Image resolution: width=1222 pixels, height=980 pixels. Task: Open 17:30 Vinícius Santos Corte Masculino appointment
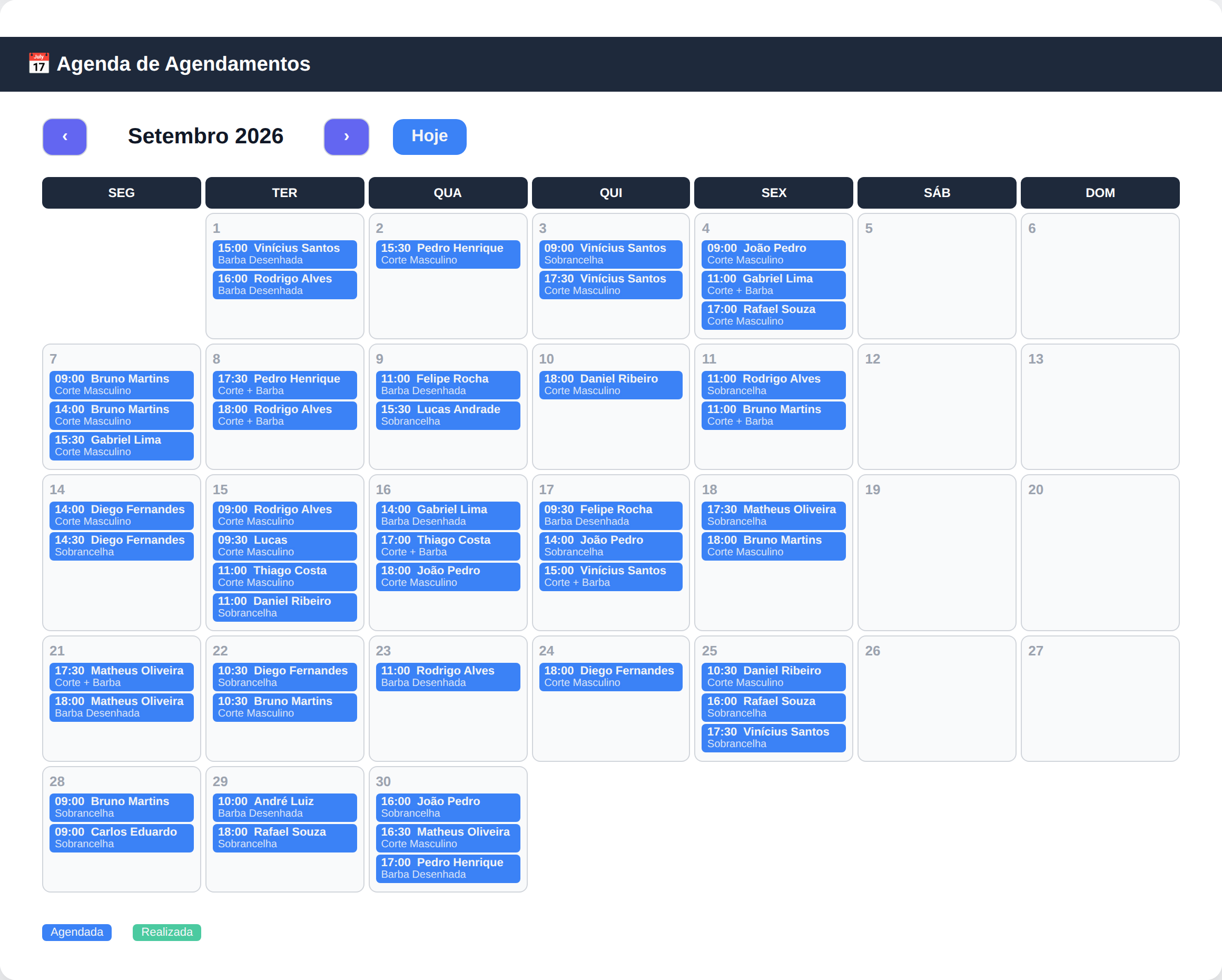[x=610, y=285]
